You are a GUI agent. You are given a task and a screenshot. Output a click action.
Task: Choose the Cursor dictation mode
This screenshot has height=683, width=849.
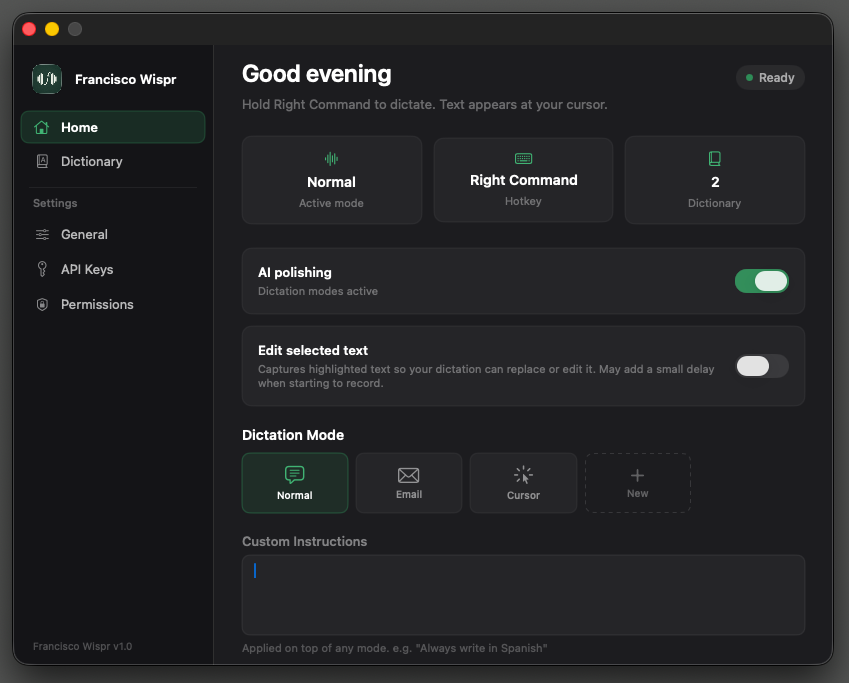click(x=523, y=483)
